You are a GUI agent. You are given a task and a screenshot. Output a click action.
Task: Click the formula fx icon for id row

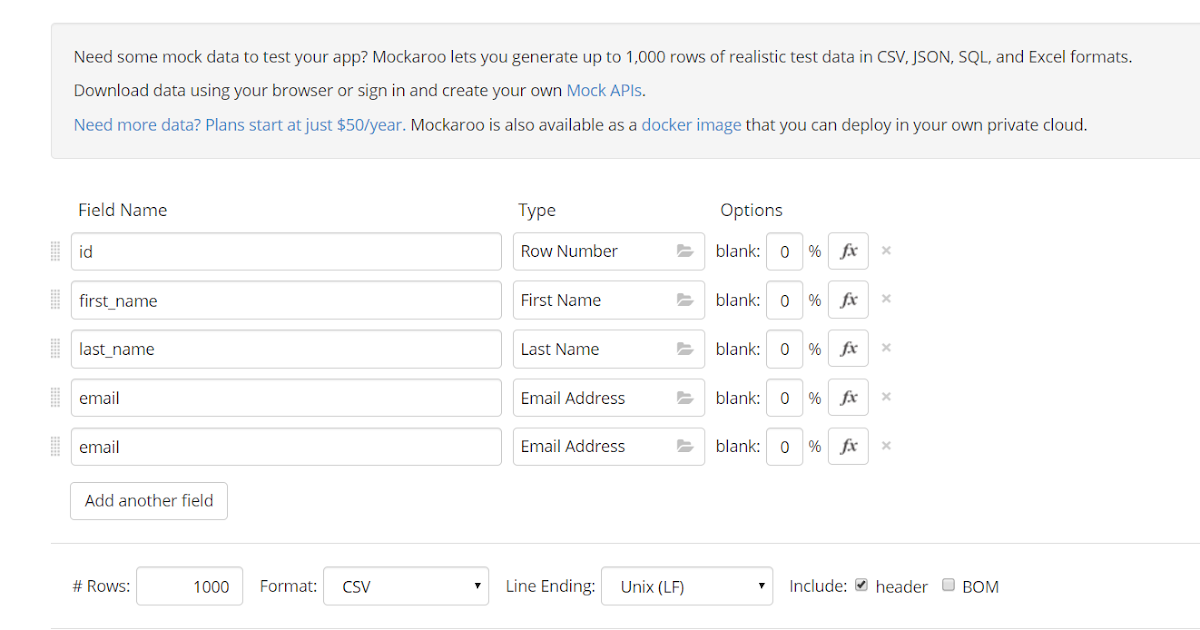coord(848,251)
